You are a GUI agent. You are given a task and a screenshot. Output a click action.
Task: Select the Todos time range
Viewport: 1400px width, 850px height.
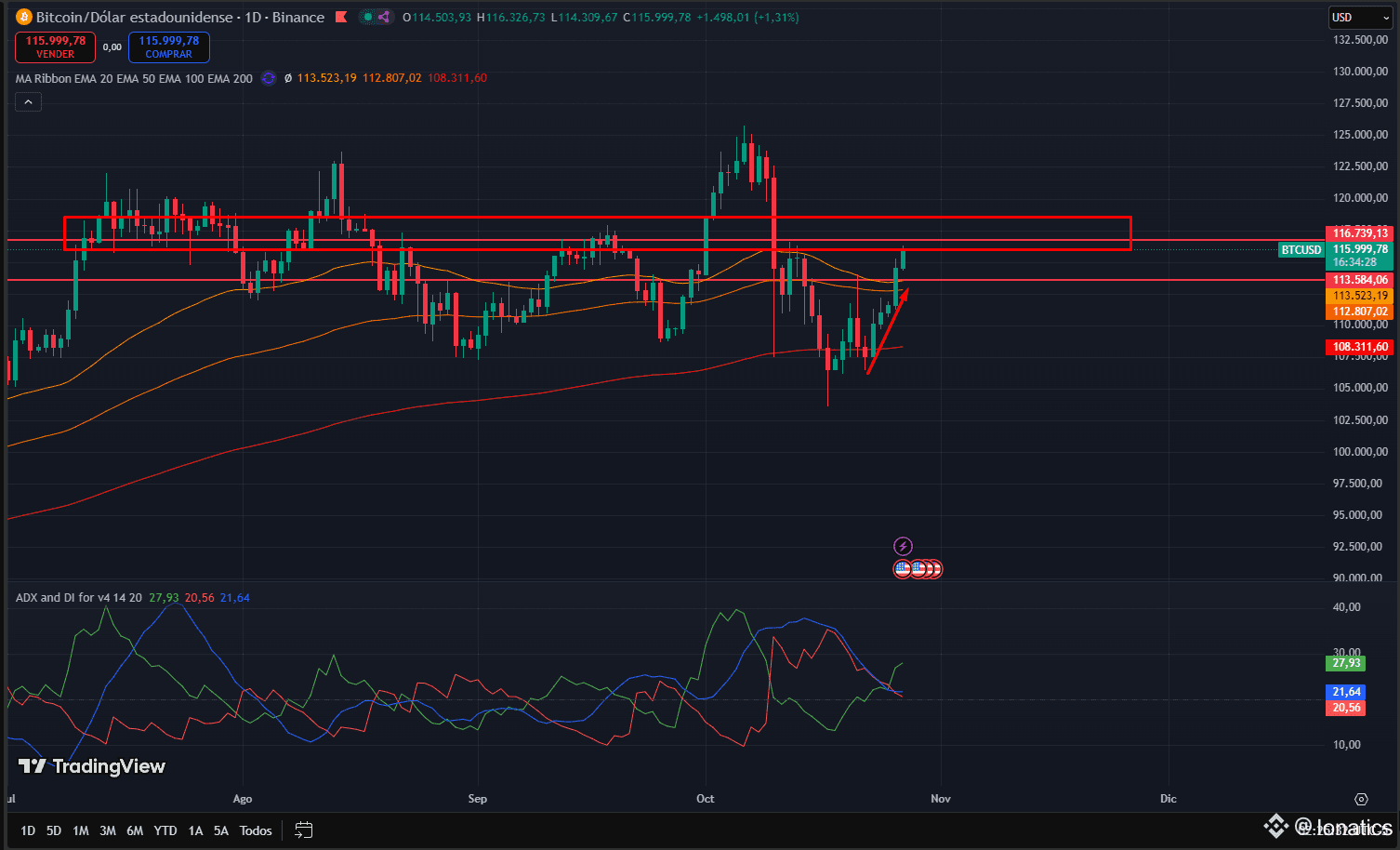click(x=256, y=830)
